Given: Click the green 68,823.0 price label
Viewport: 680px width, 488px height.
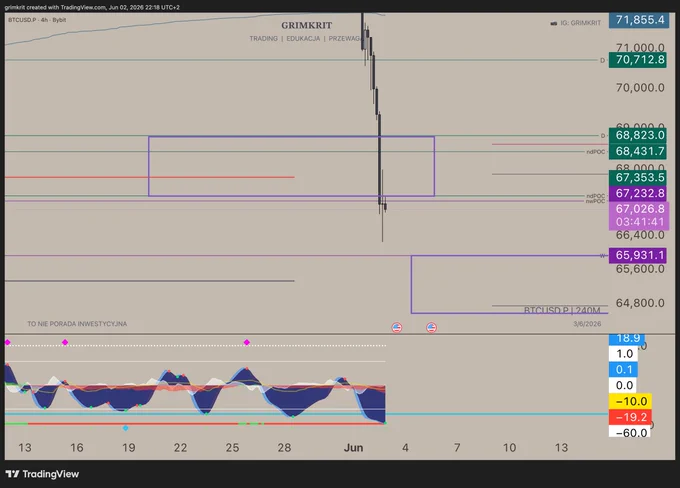Looking at the screenshot, I should point(639,135).
